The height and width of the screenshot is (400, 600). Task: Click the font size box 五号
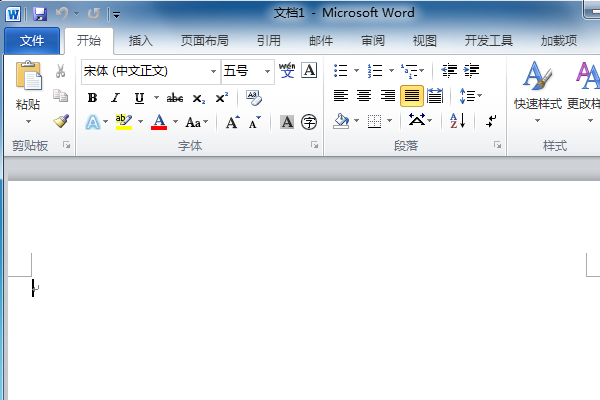[241, 71]
